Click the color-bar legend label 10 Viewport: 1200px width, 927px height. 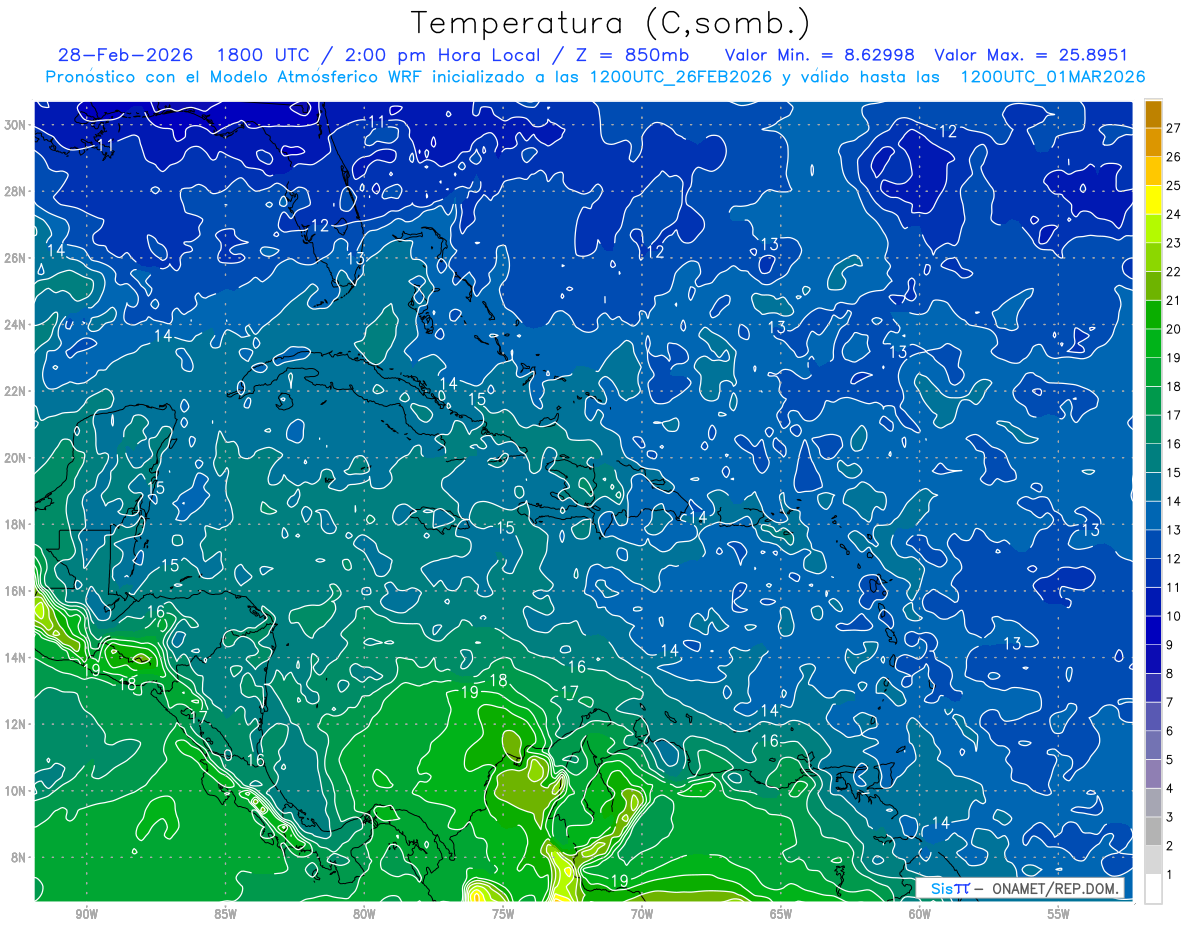[1174, 616]
